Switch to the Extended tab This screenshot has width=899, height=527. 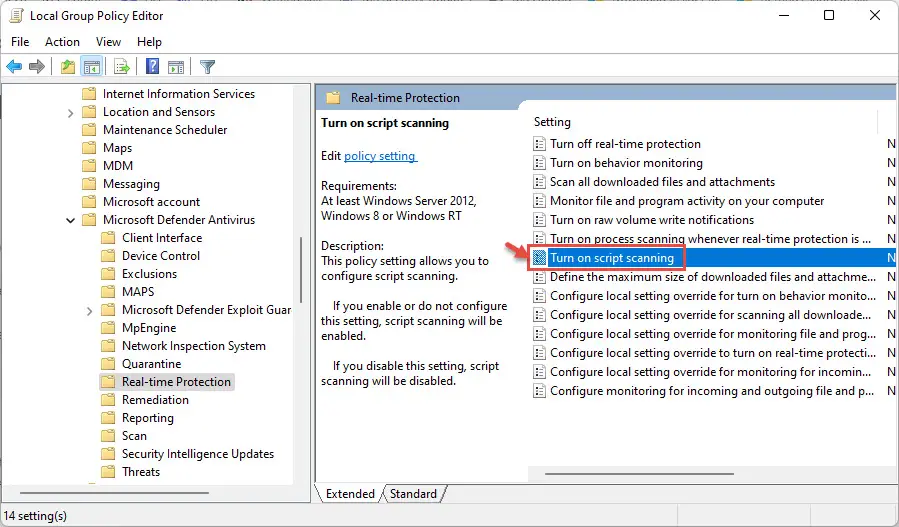pyautogui.click(x=350, y=494)
